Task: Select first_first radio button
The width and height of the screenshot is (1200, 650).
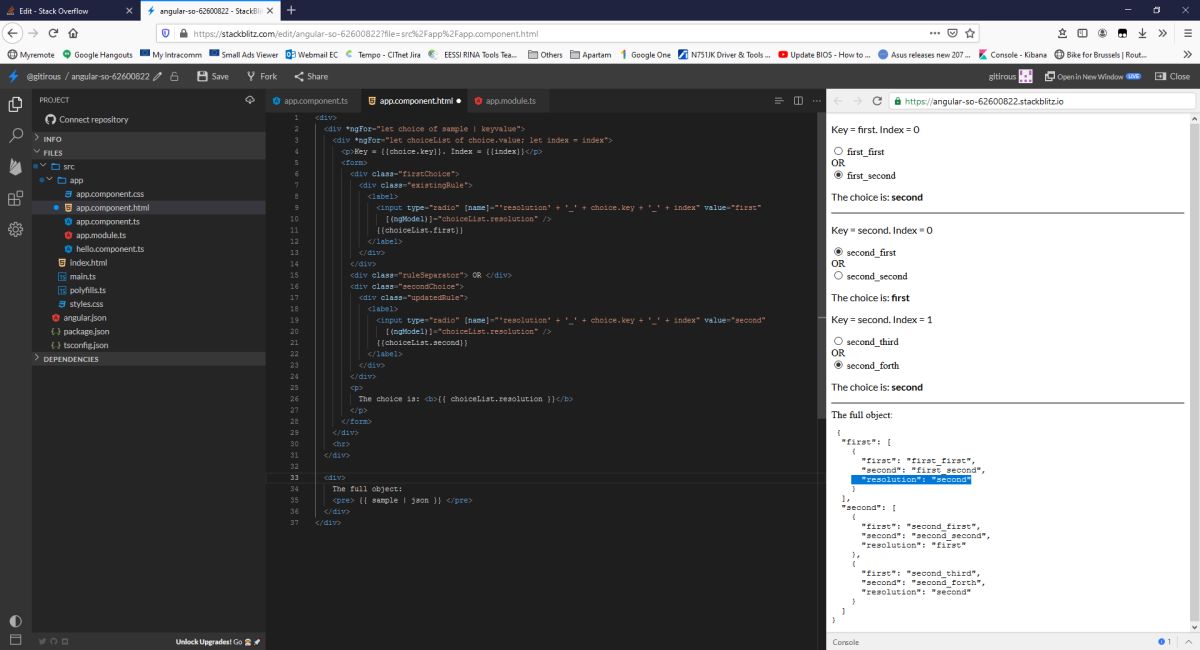Action: 838,152
